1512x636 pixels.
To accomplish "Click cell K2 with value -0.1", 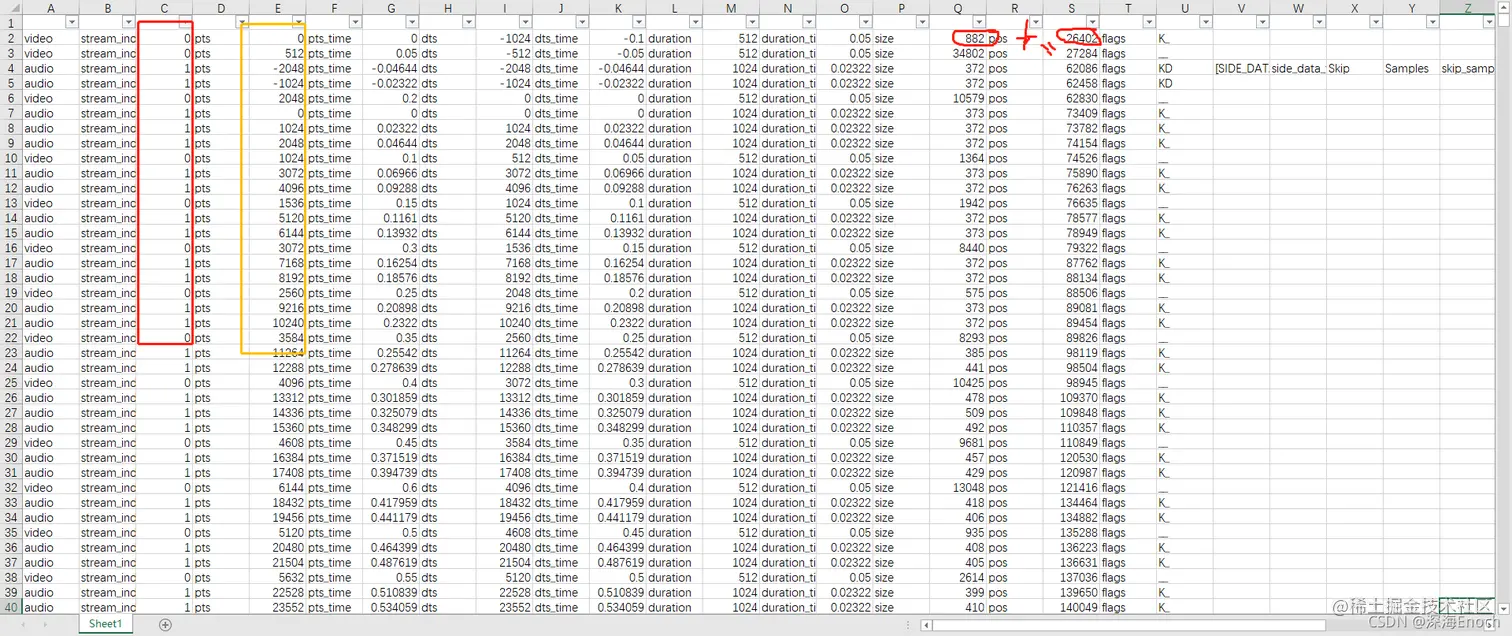I will (x=618, y=39).
